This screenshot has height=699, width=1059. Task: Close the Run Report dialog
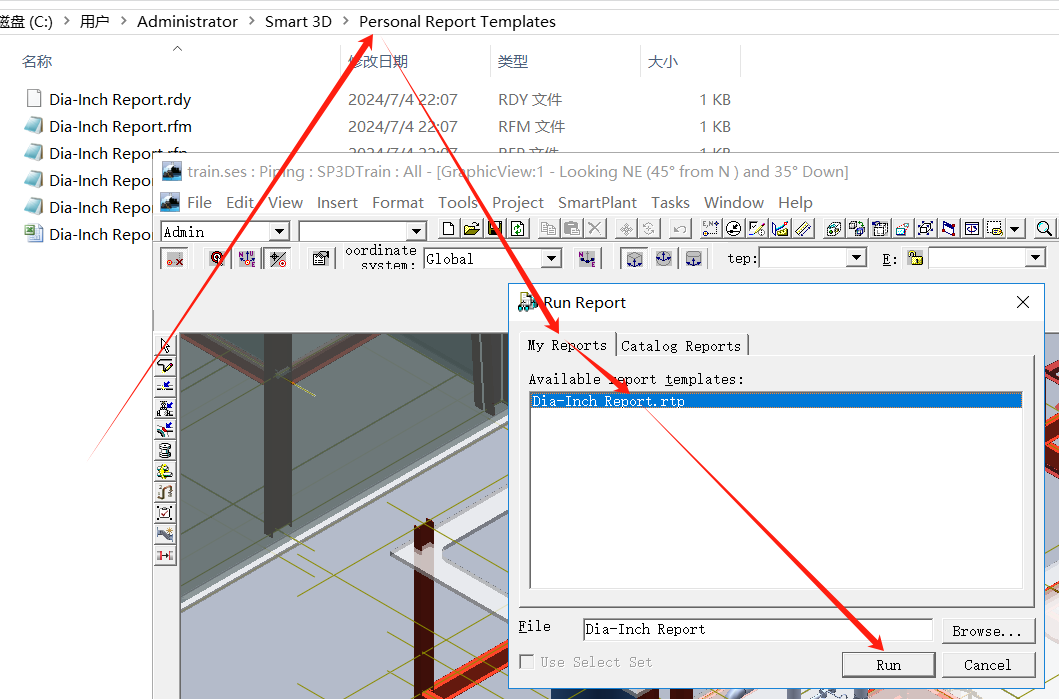(x=1023, y=303)
